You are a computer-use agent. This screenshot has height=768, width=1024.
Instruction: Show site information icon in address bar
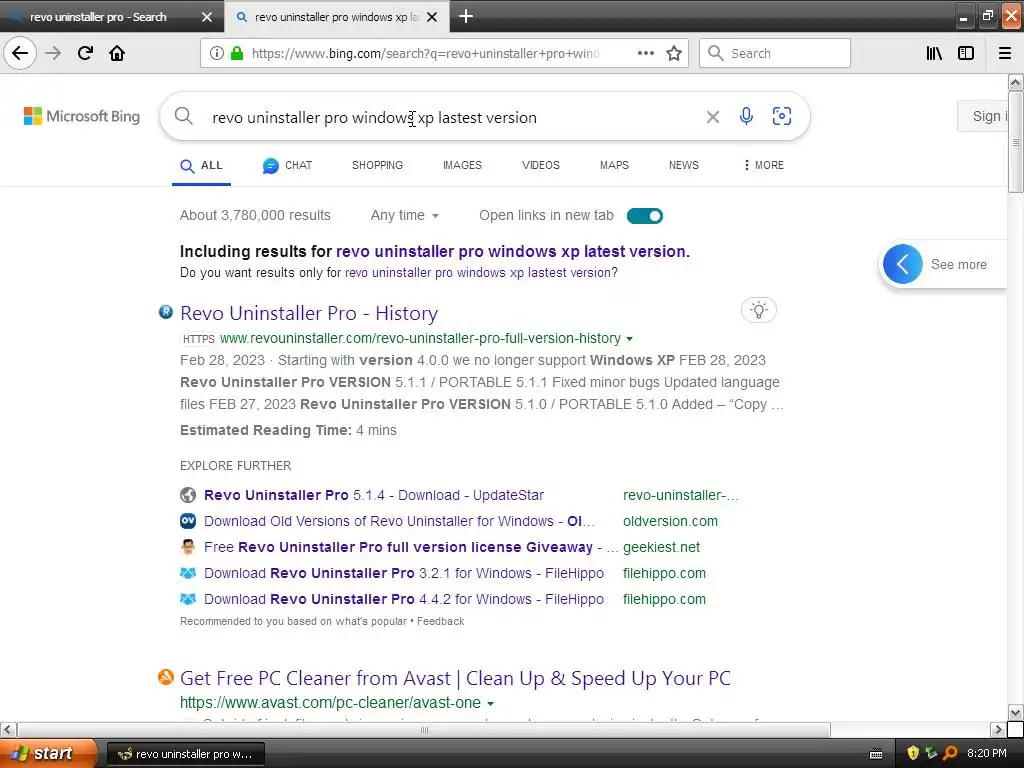tap(217, 53)
